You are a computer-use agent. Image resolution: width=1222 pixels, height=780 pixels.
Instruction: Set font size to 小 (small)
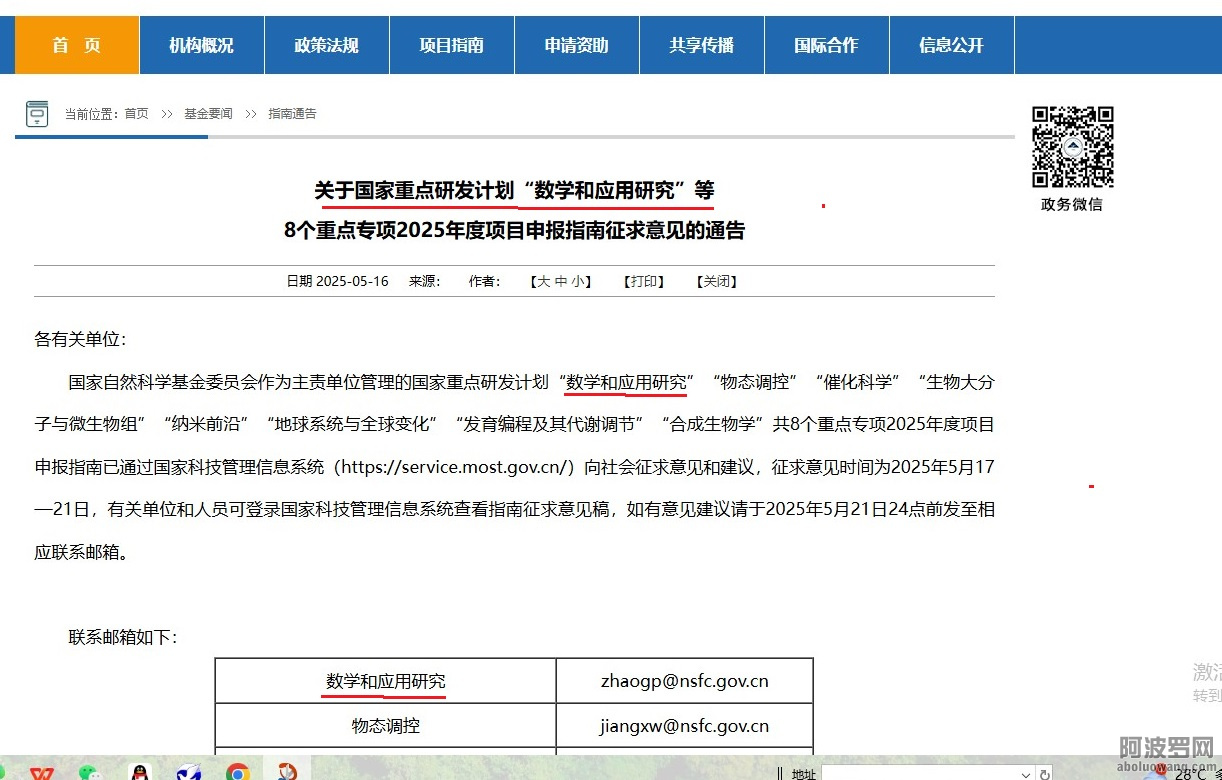point(578,282)
